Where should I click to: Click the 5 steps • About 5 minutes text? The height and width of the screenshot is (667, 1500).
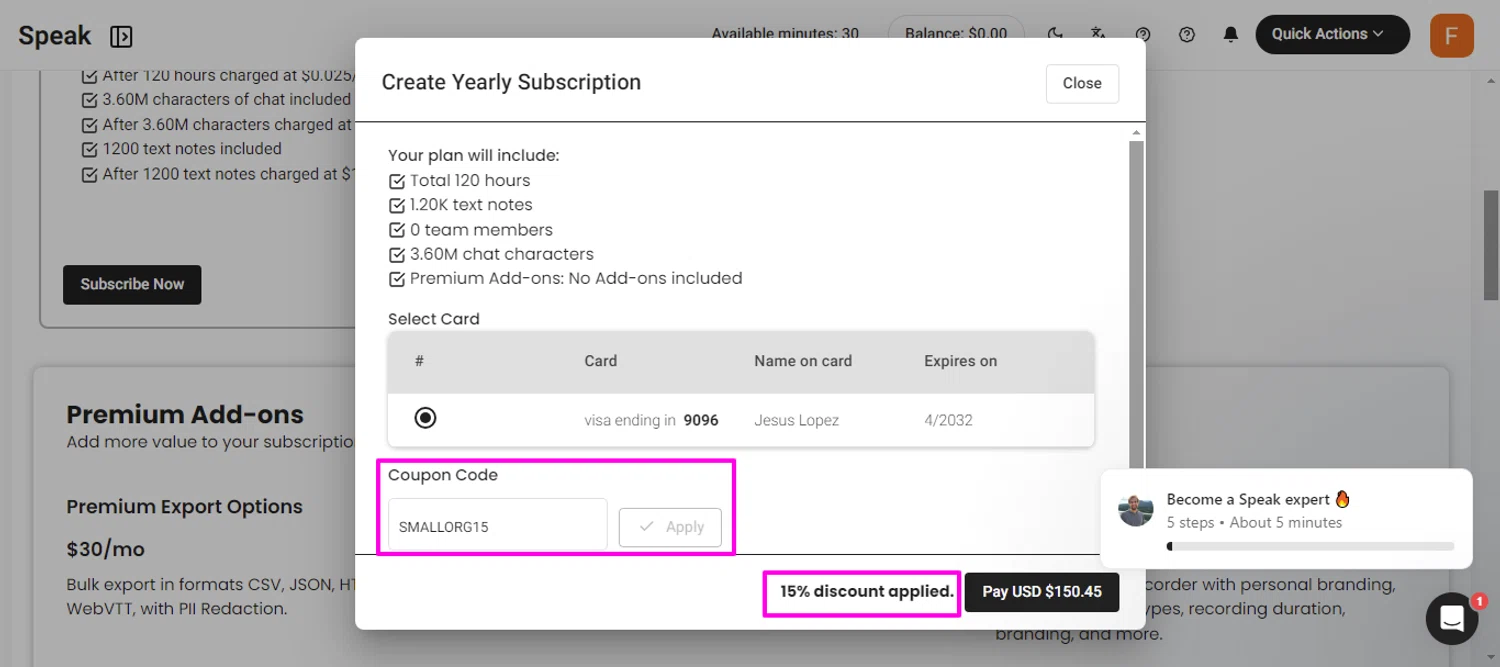(x=1254, y=522)
